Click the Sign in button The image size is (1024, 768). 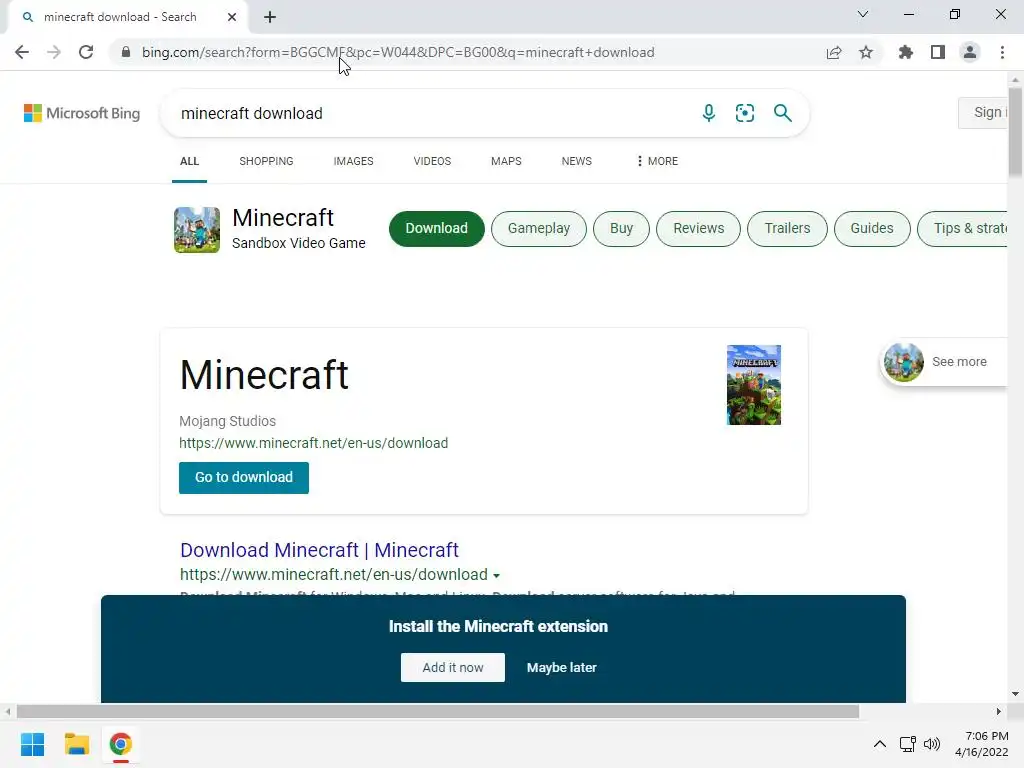pyautogui.click(x=985, y=112)
